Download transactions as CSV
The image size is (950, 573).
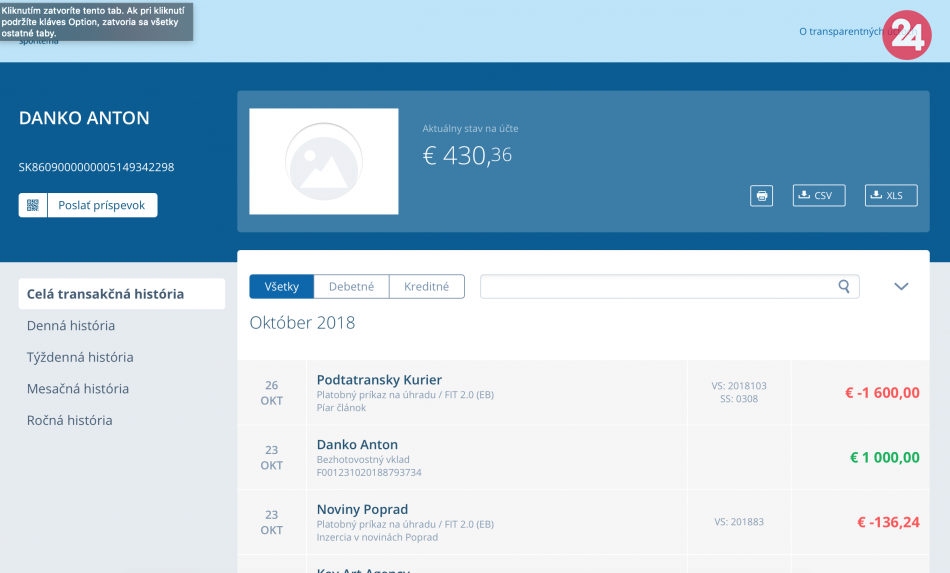(818, 196)
